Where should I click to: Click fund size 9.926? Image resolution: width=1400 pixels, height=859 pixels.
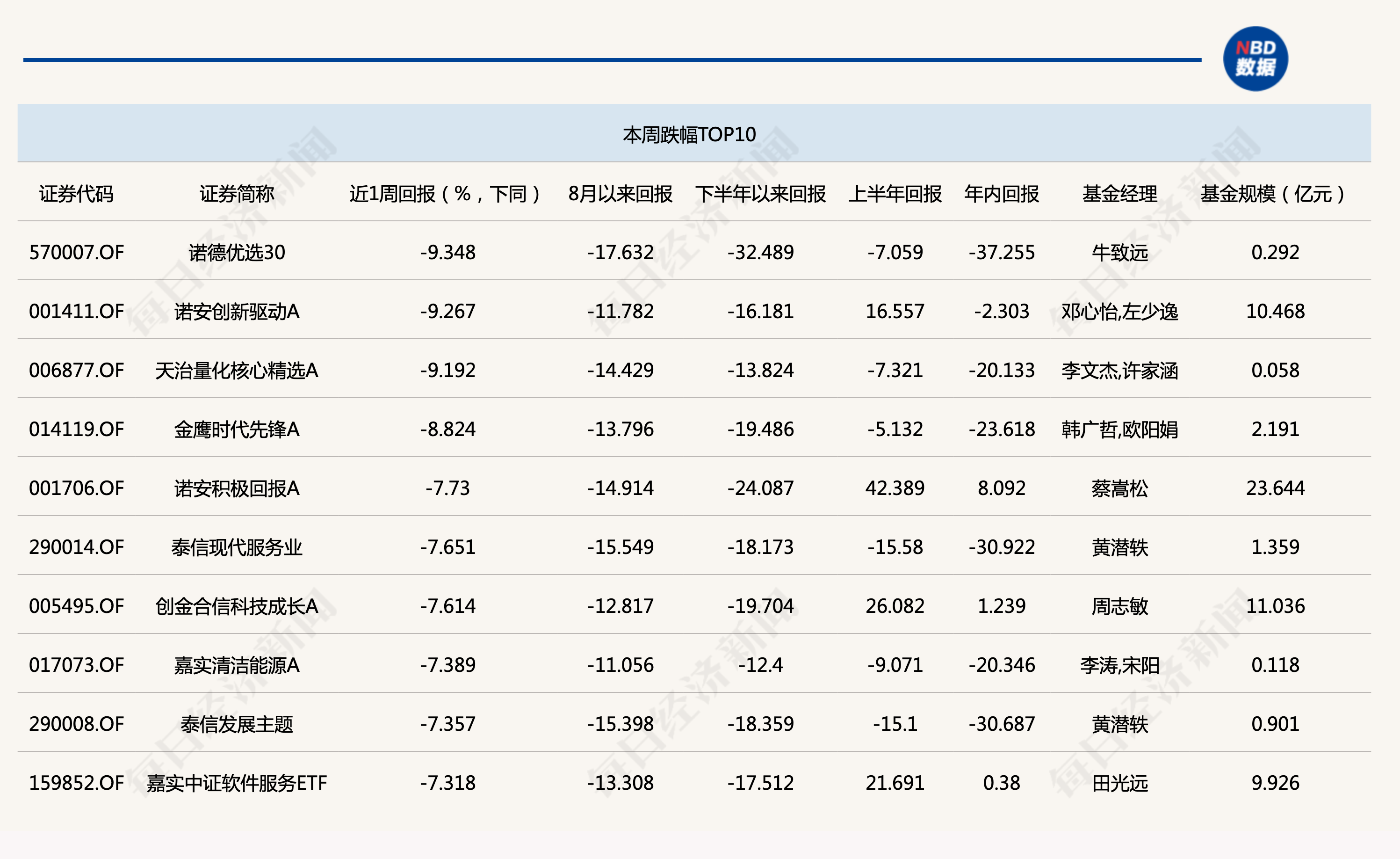pos(1275,783)
